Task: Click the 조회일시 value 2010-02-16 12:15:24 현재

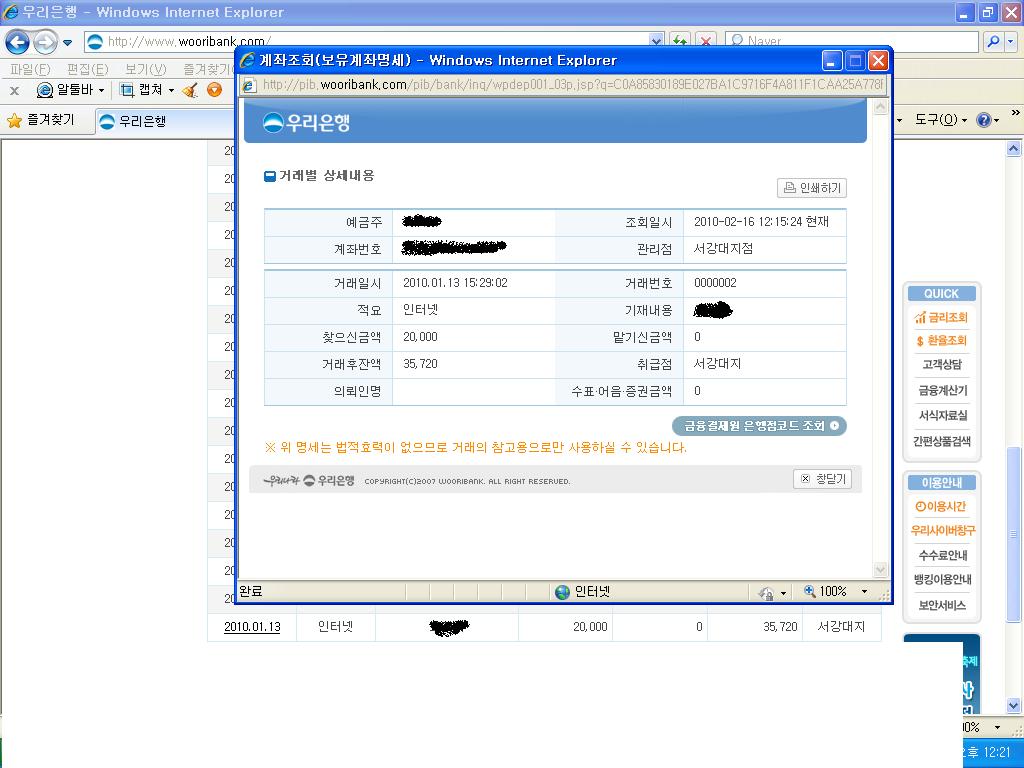Action: pos(761,222)
